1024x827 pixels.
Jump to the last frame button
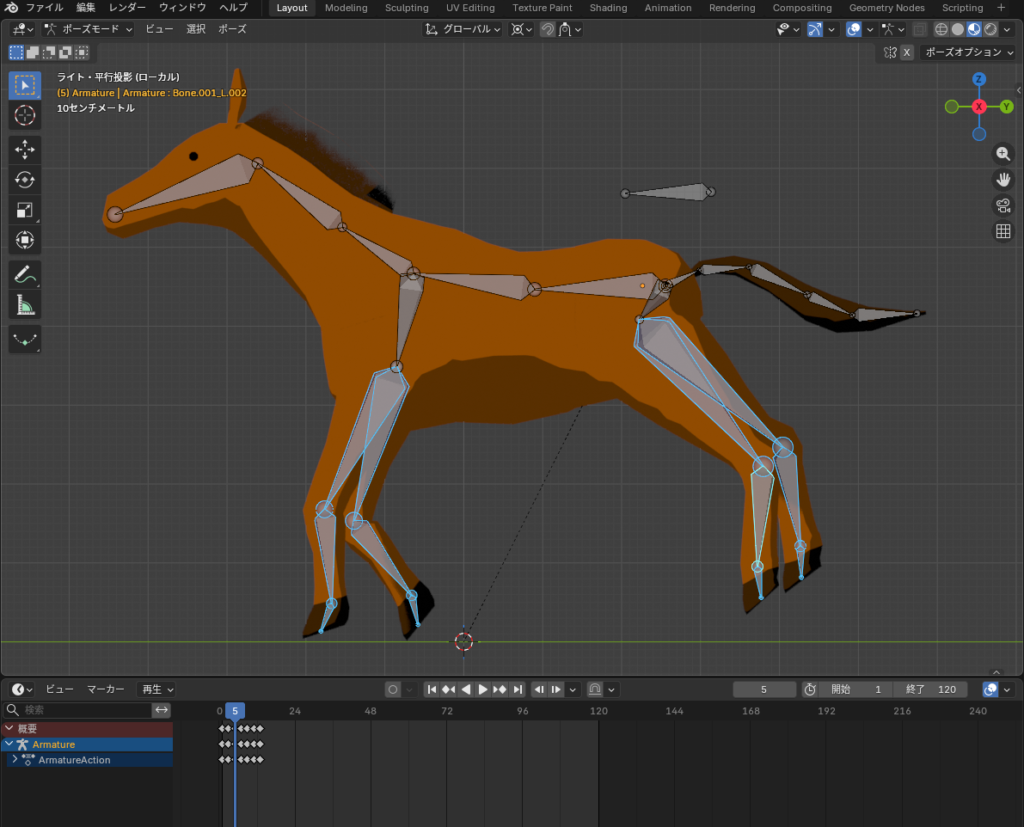[518, 689]
